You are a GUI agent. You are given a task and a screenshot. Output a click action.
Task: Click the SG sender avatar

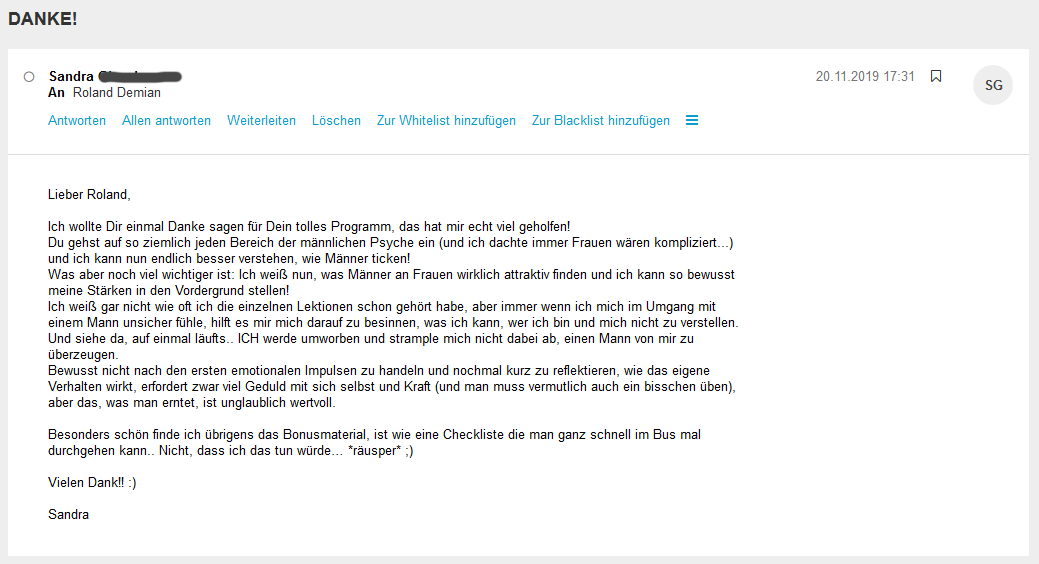pos(993,85)
